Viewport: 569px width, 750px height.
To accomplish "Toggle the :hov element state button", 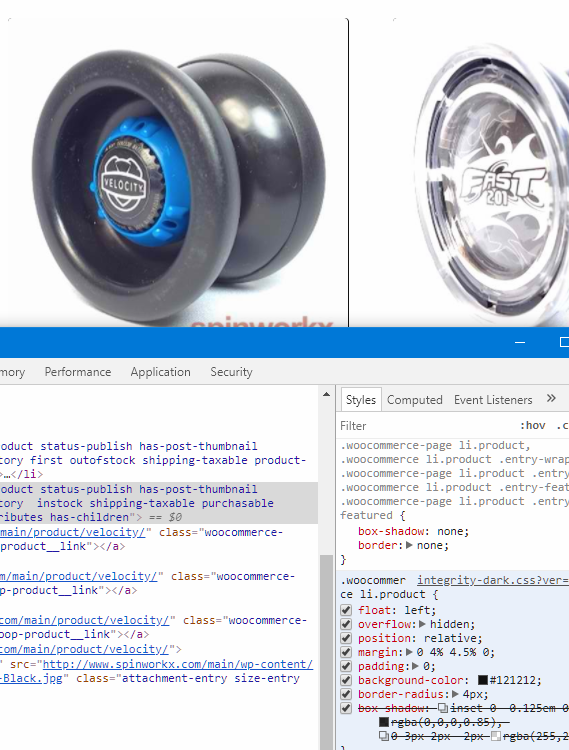I will tap(533, 426).
